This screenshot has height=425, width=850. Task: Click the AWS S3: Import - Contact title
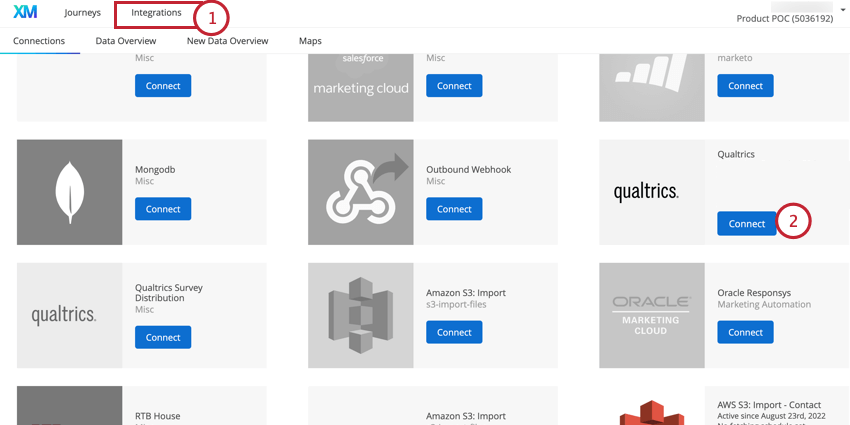point(769,405)
